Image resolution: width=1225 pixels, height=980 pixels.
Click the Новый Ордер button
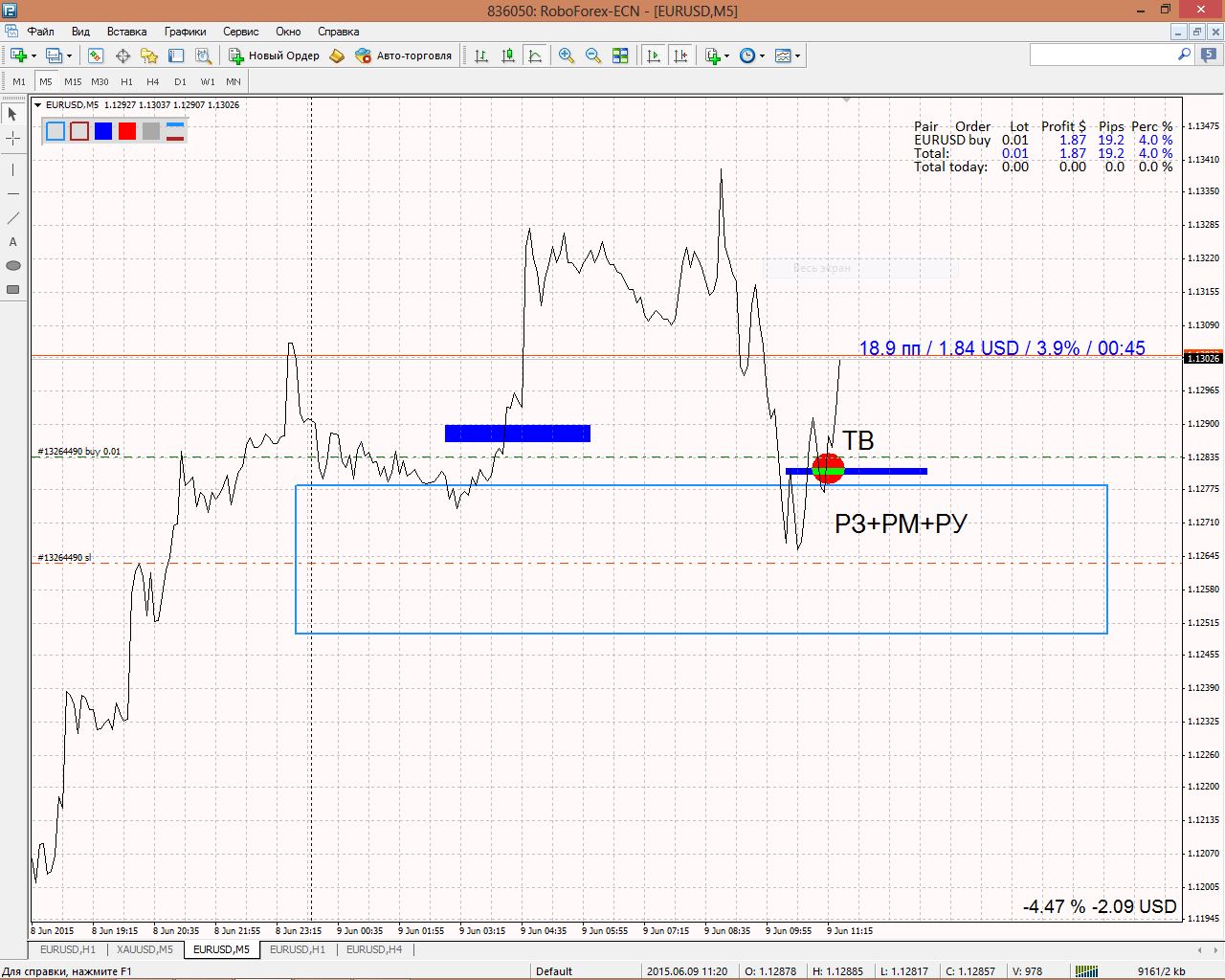(275, 56)
